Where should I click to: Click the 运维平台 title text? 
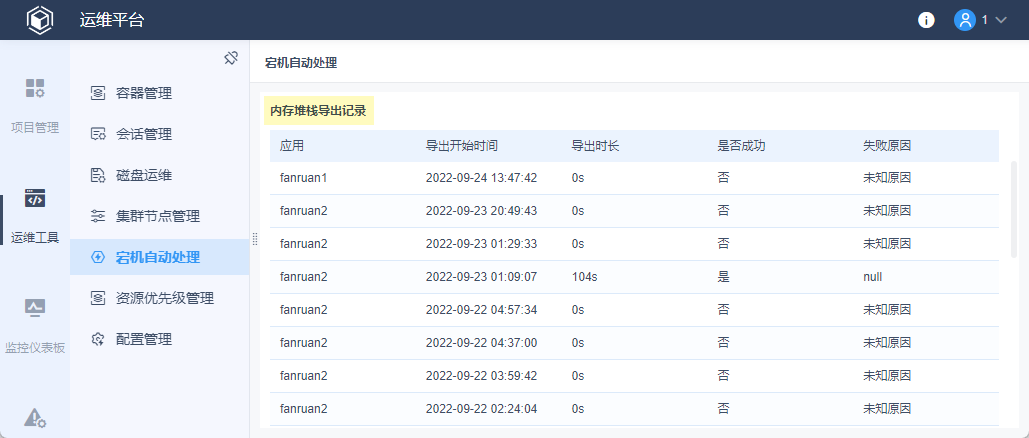coord(112,20)
